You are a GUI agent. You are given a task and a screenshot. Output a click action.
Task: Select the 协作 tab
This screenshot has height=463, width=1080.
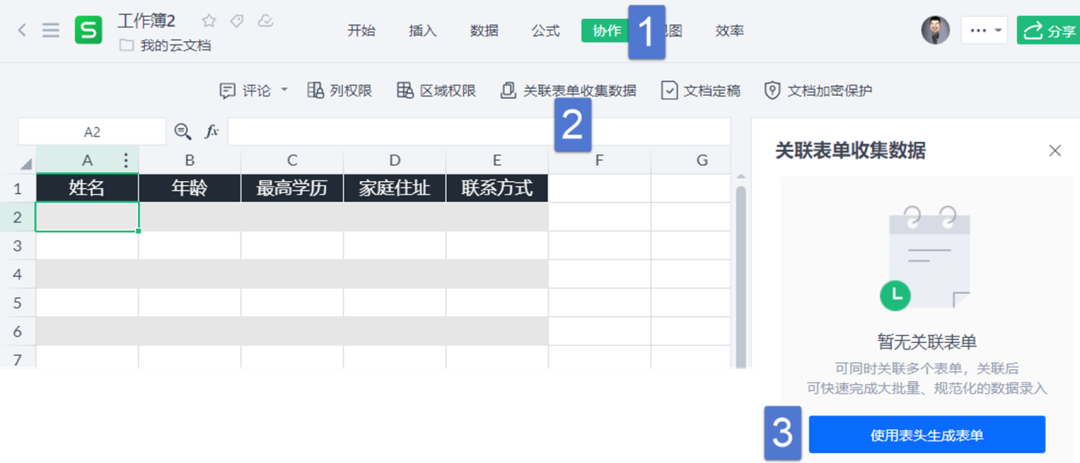coord(606,30)
